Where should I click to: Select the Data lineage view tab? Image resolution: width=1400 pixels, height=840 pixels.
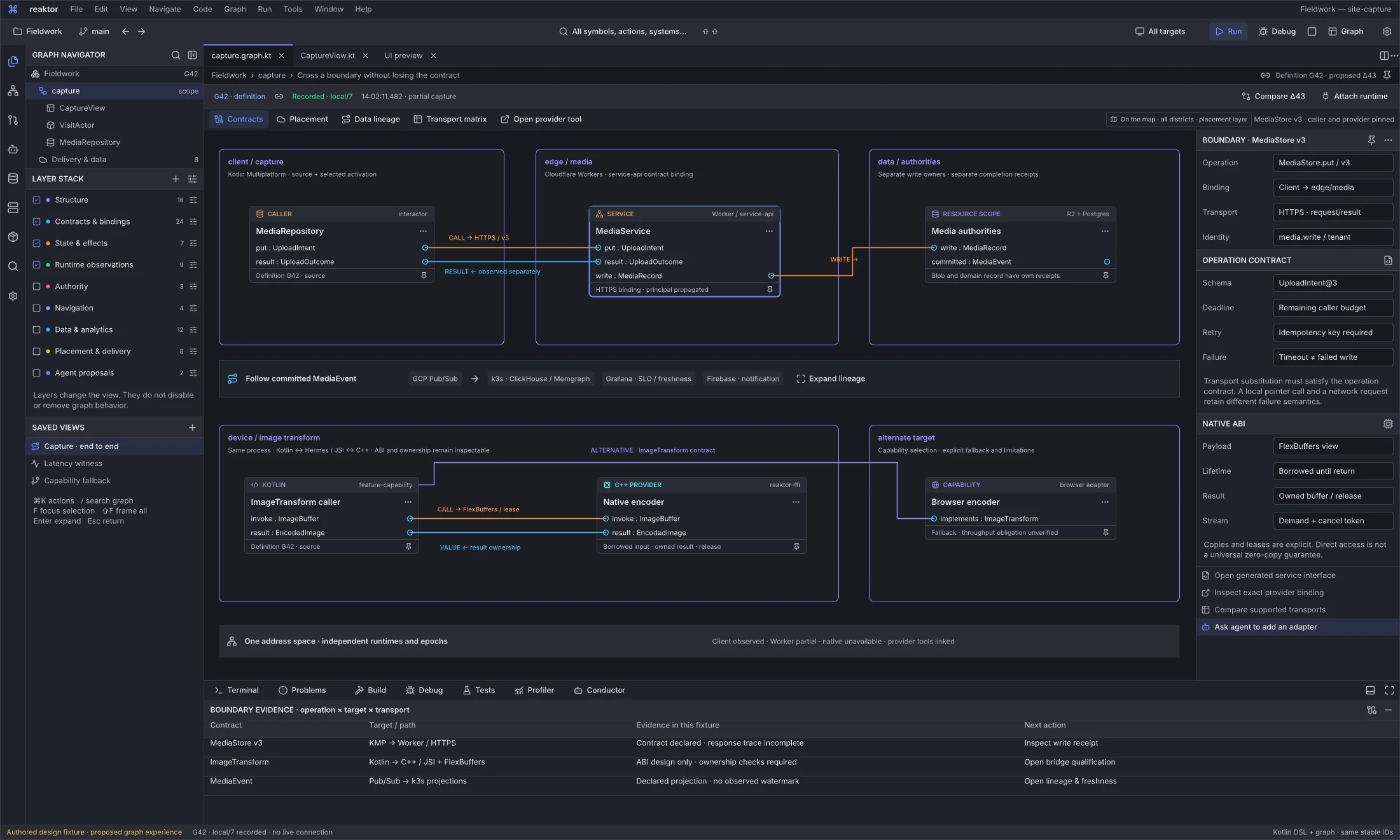[371, 120]
